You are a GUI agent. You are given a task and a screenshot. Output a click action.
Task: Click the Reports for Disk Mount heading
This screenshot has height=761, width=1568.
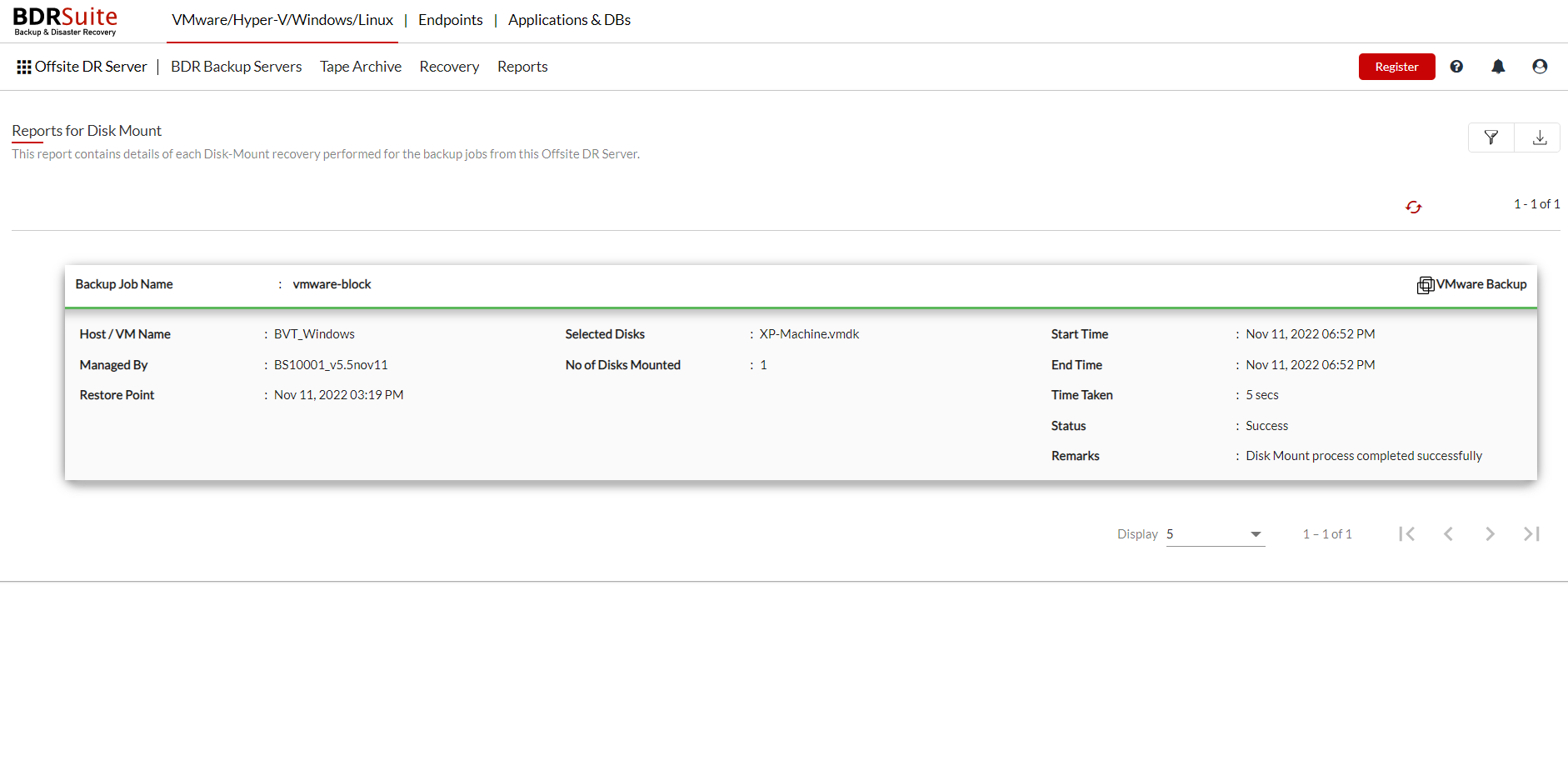(87, 131)
